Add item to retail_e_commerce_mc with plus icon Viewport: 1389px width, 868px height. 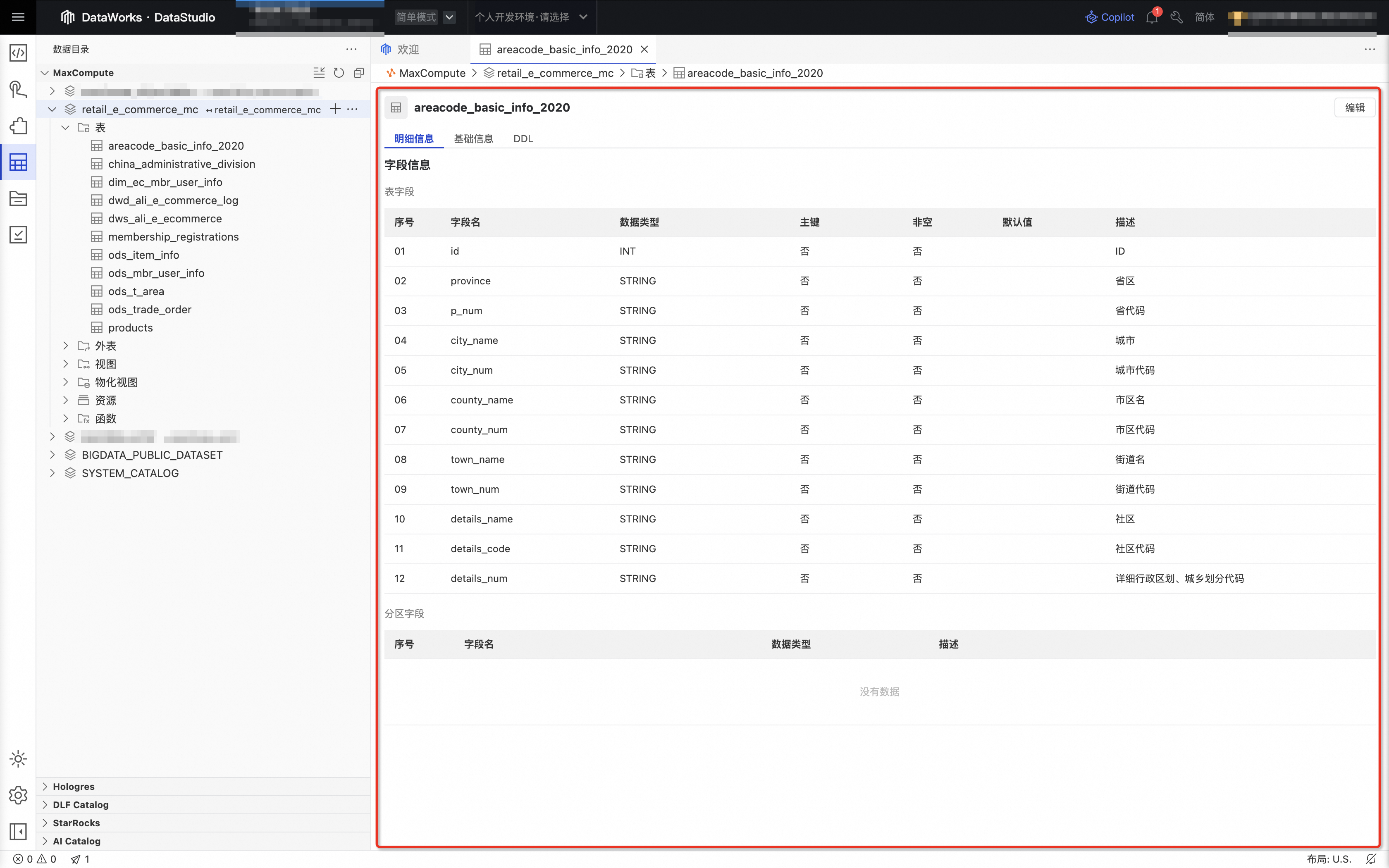coord(335,109)
